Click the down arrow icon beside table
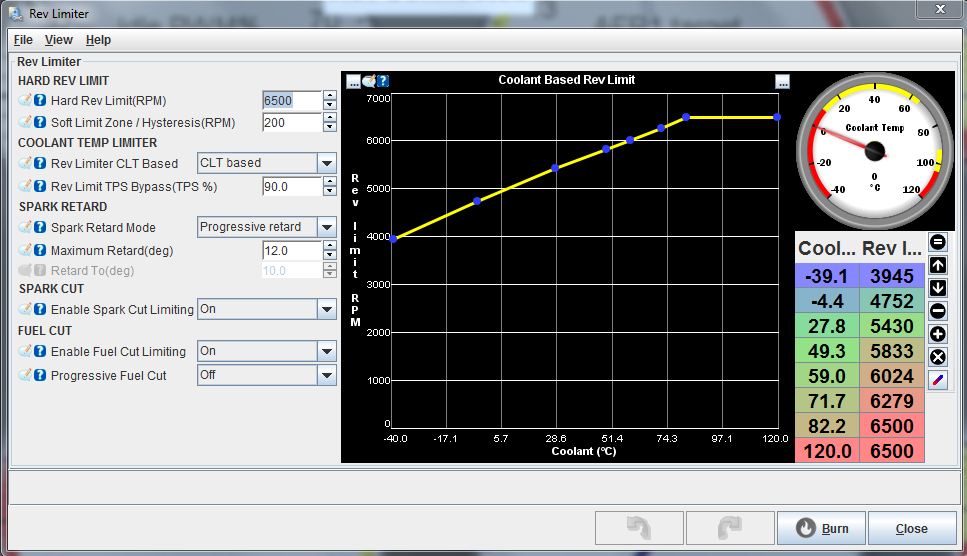This screenshot has height=556, width=967. [937, 288]
